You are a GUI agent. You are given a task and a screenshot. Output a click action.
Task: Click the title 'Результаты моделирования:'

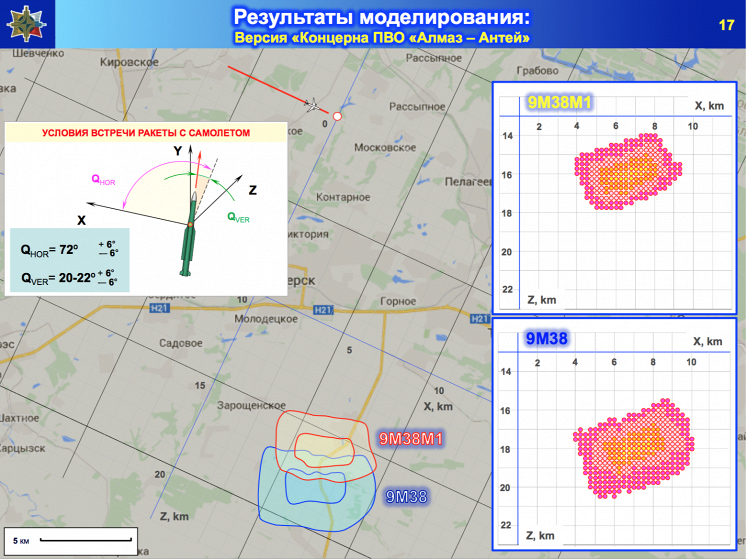382,17
